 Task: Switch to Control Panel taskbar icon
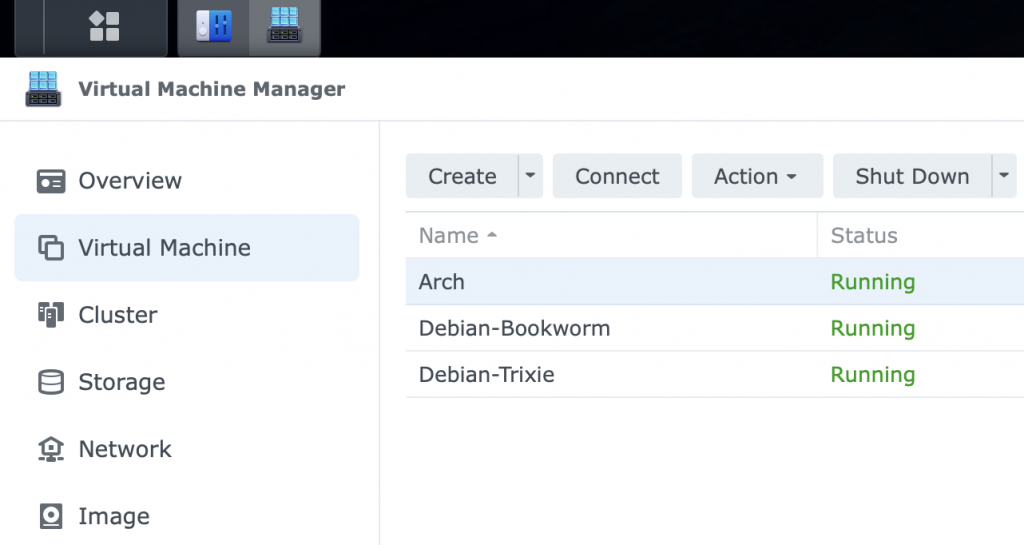(213, 27)
